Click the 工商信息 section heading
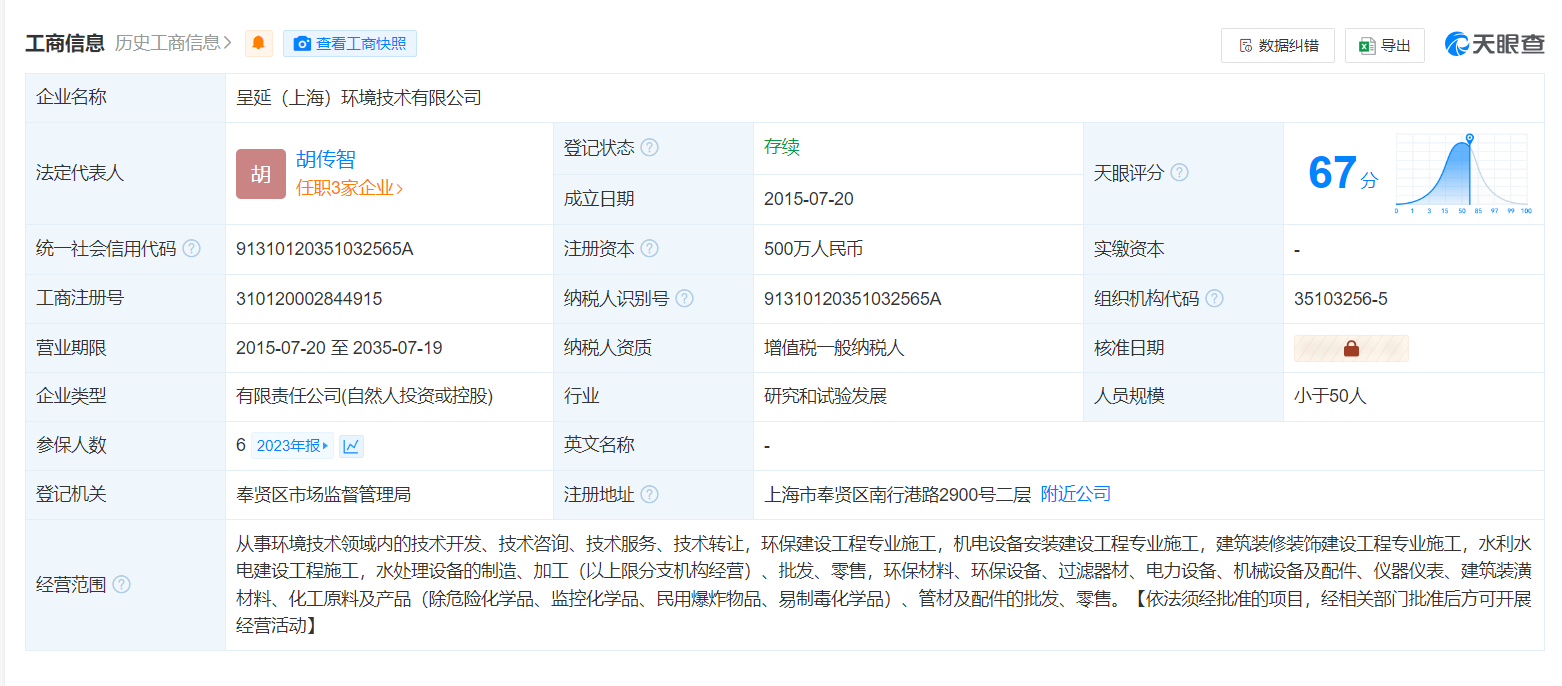The width and height of the screenshot is (1562, 686). [65, 43]
